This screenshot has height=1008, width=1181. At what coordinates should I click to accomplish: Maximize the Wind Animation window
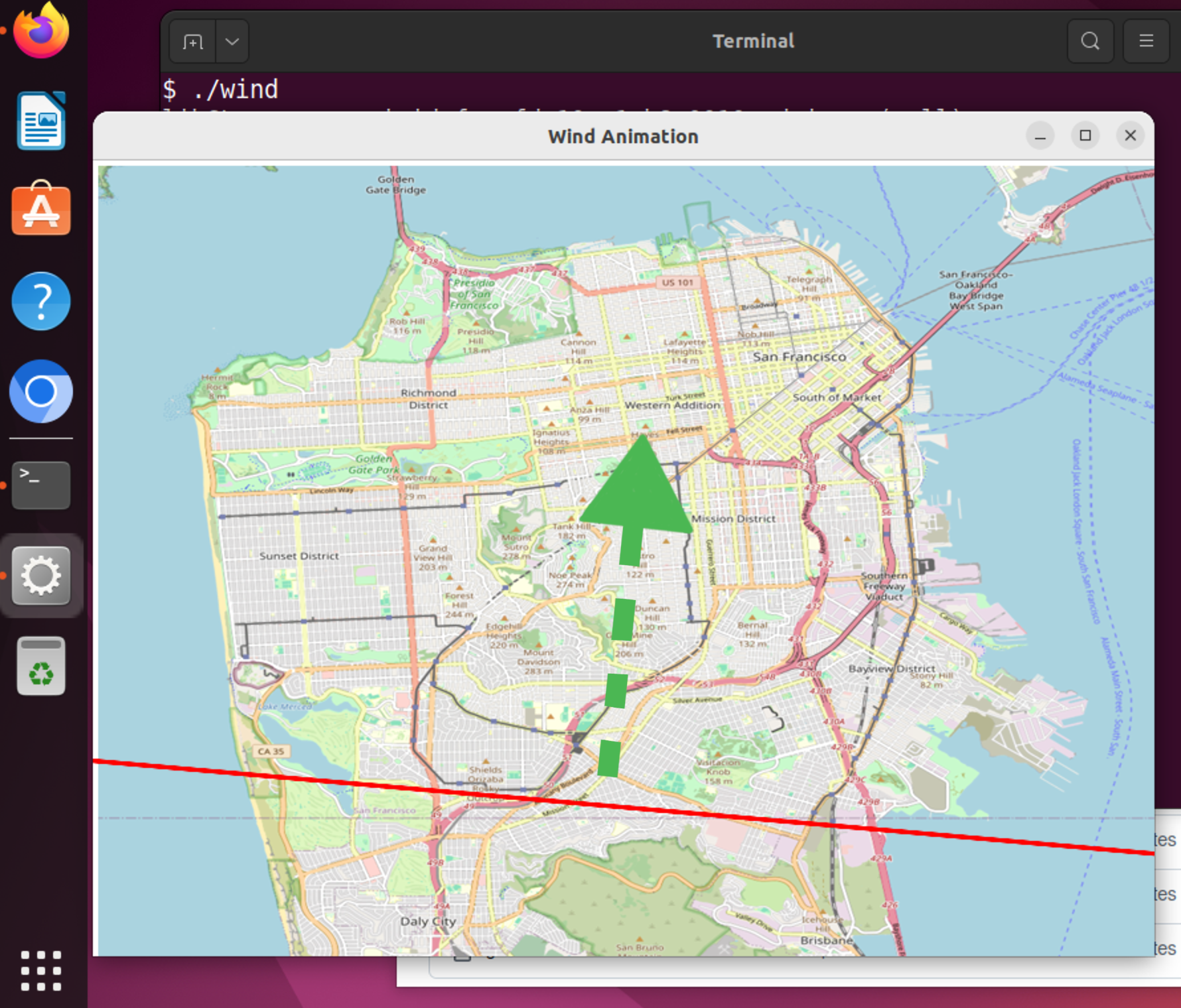click(x=1085, y=136)
